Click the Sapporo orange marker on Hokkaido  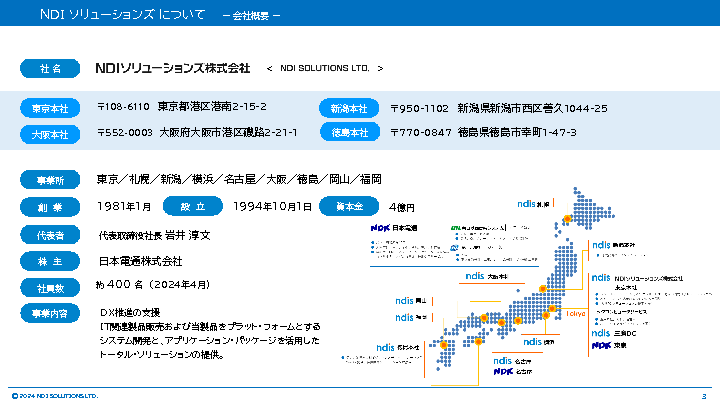coord(567,218)
